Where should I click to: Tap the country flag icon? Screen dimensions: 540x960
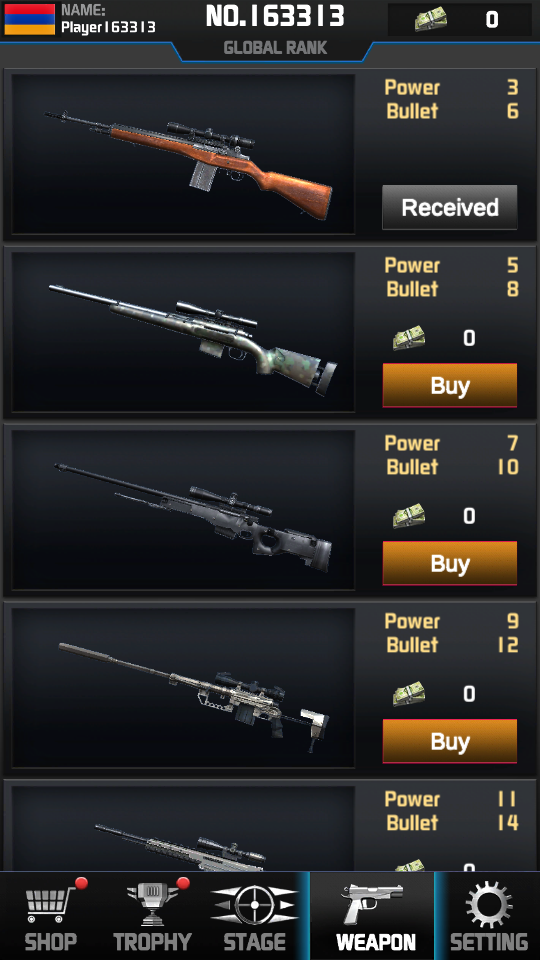point(29,19)
